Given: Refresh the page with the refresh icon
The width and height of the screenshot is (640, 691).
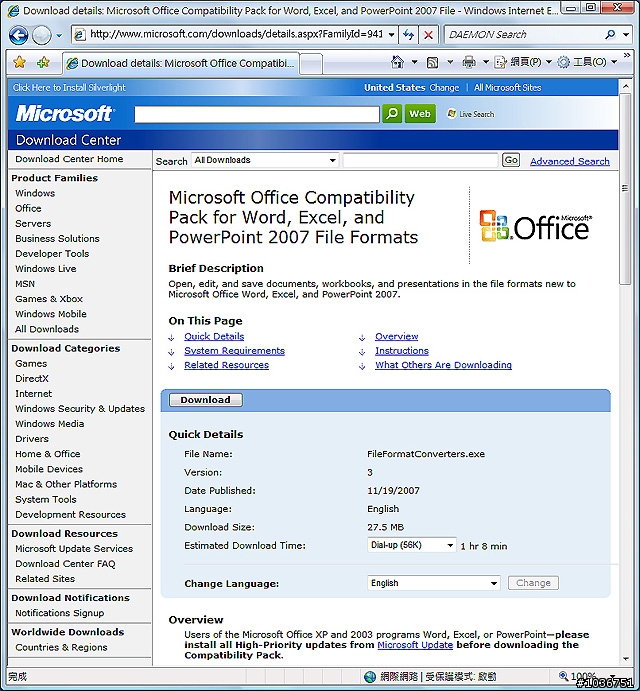Looking at the screenshot, I should [409, 35].
